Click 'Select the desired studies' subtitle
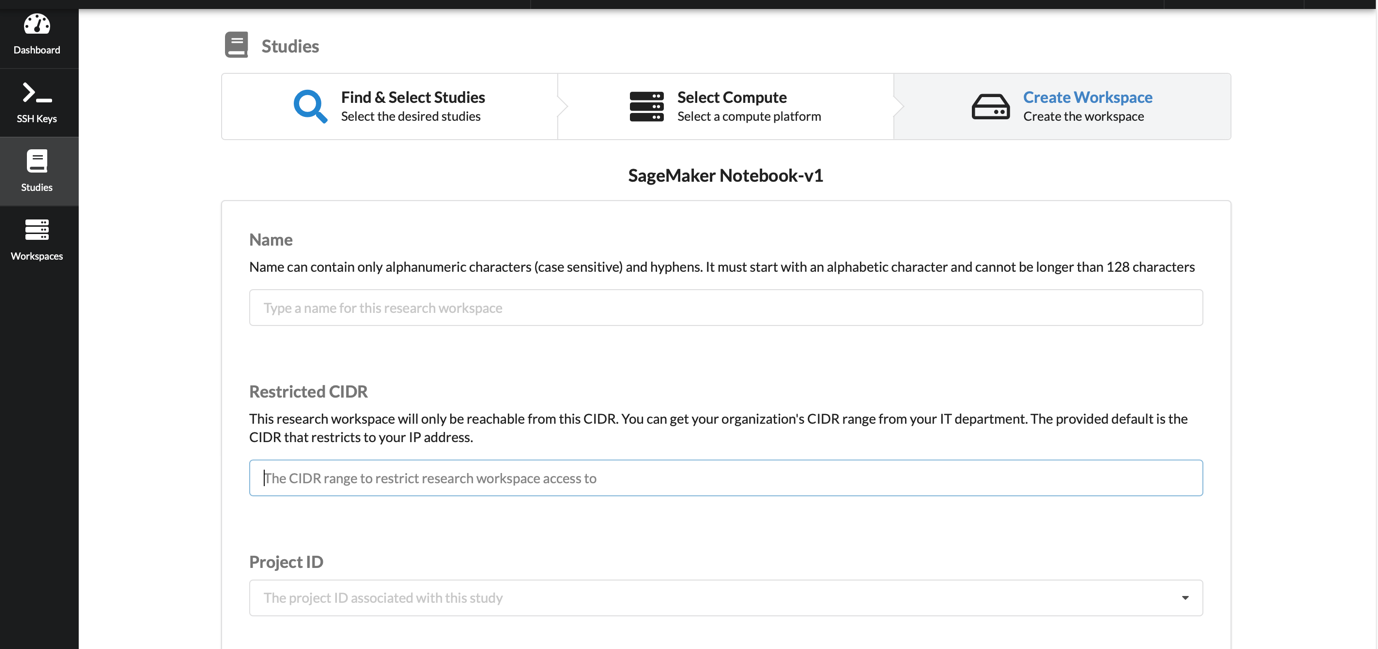This screenshot has height=649, width=1378. 411,117
